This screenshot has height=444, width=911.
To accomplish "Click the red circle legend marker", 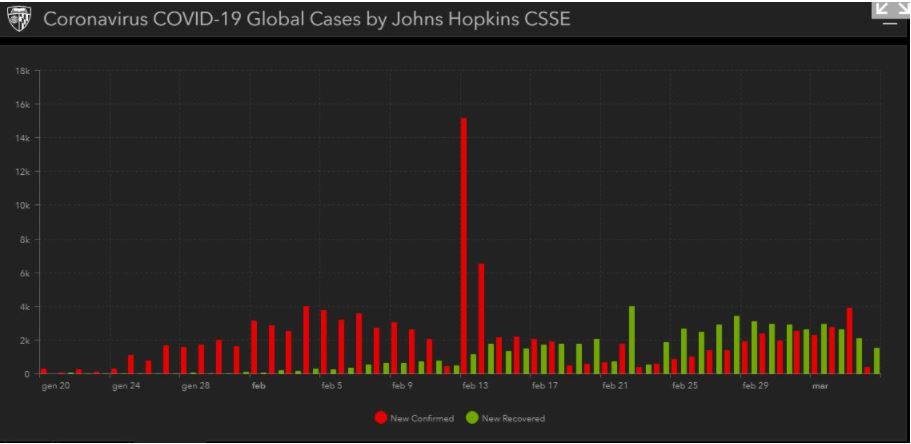I will click(381, 418).
